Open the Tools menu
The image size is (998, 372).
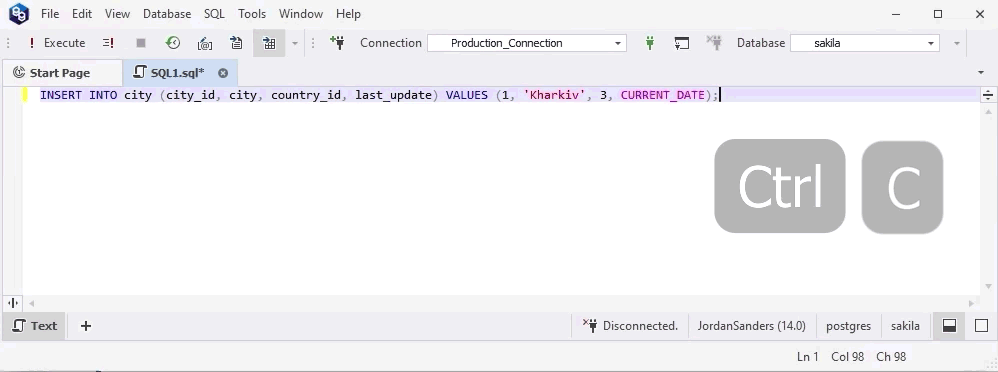(252, 13)
